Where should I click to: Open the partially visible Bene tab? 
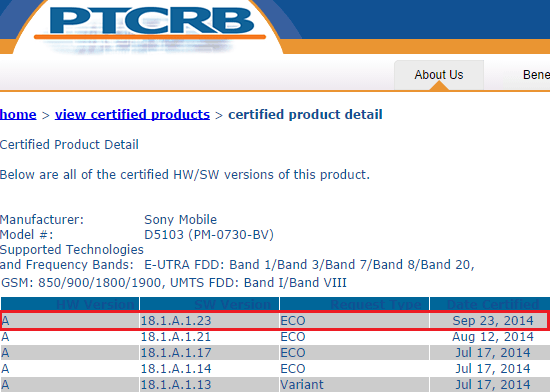pos(536,75)
